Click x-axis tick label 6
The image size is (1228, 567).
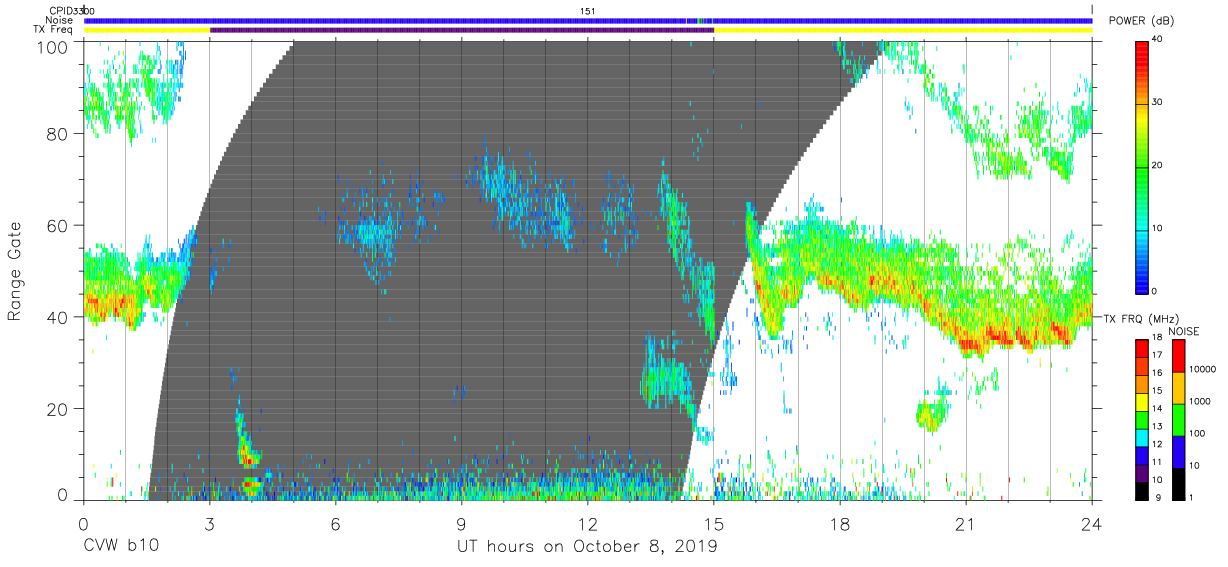point(335,524)
